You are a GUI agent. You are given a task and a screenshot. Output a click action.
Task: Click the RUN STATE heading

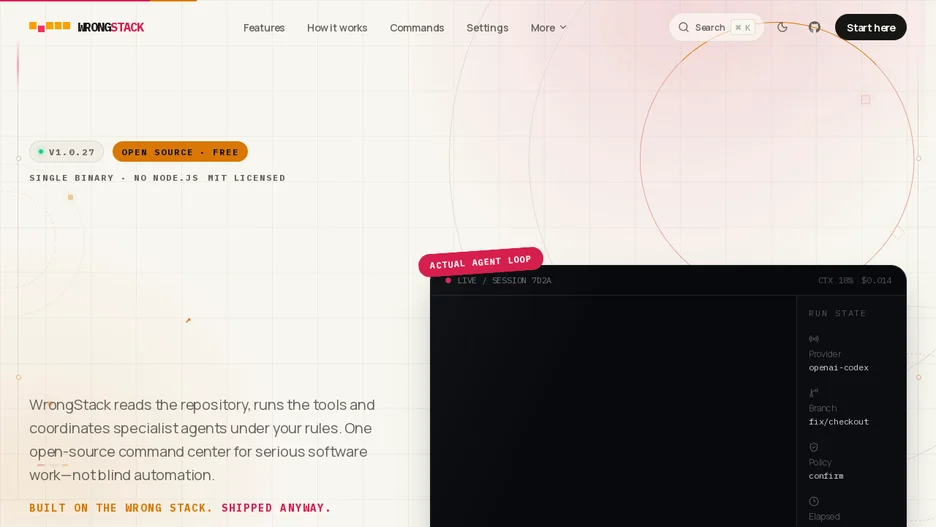tap(837, 313)
